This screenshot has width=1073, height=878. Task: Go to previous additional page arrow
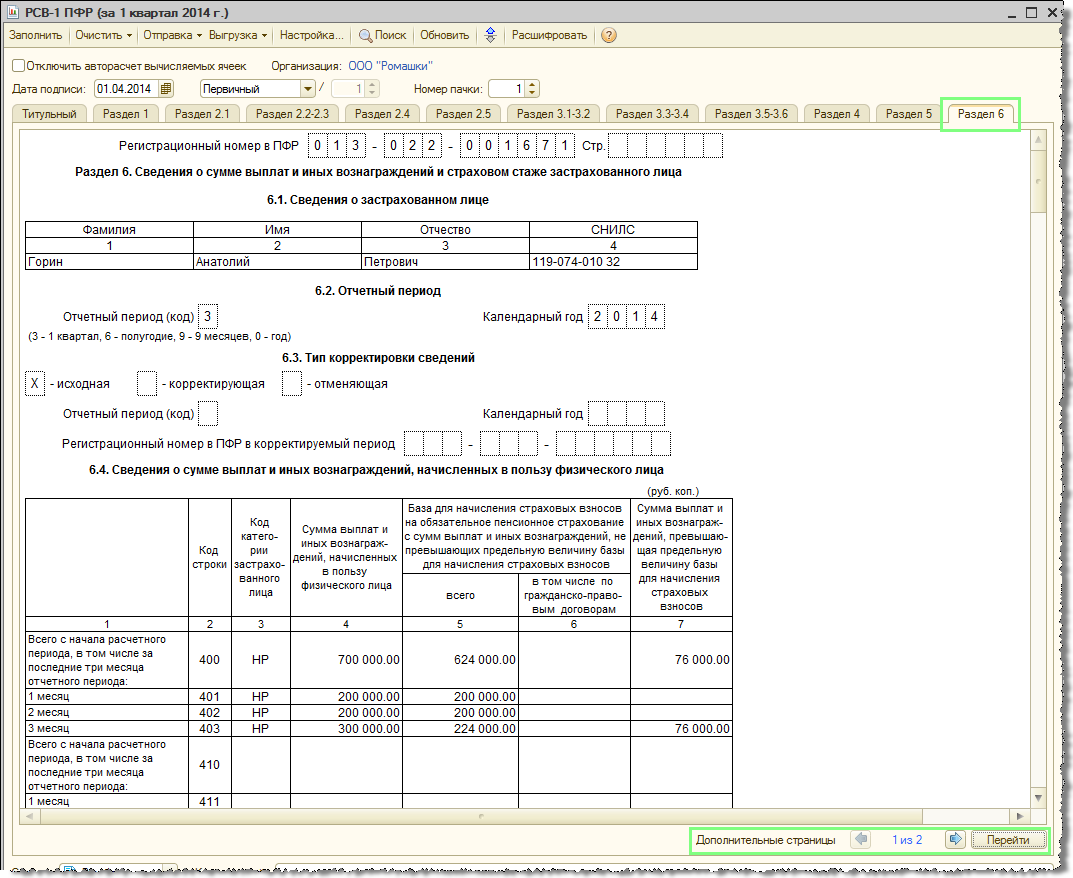(860, 840)
